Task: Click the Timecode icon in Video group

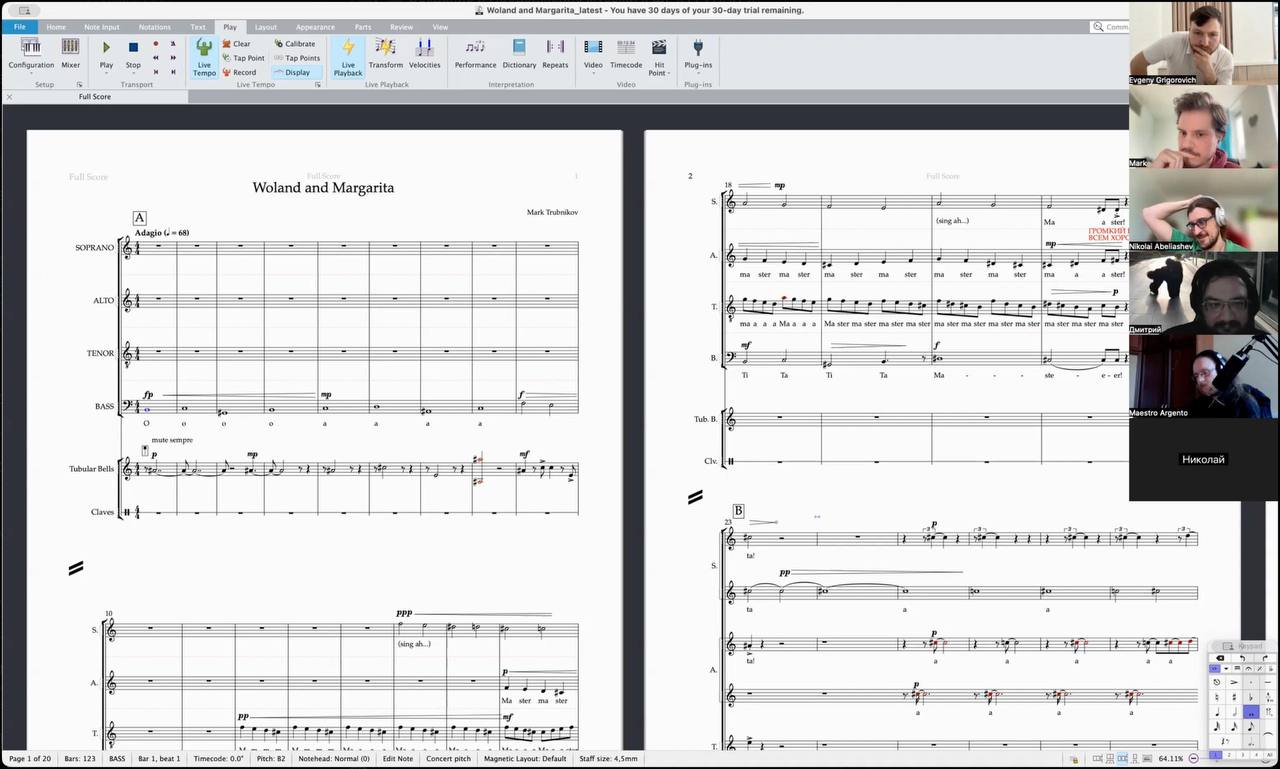Action: click(626, 53)
